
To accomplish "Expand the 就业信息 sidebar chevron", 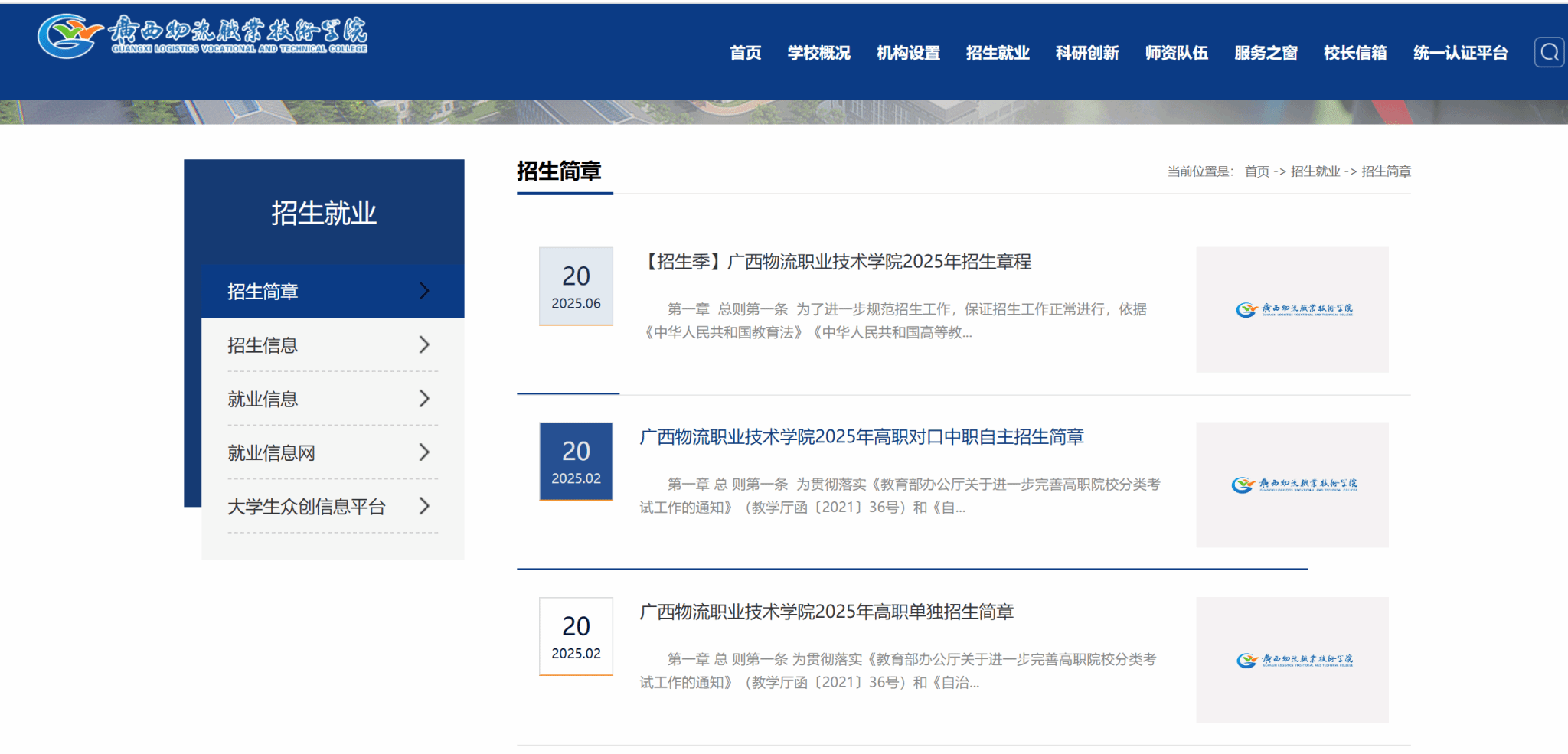I will [424, 399].
